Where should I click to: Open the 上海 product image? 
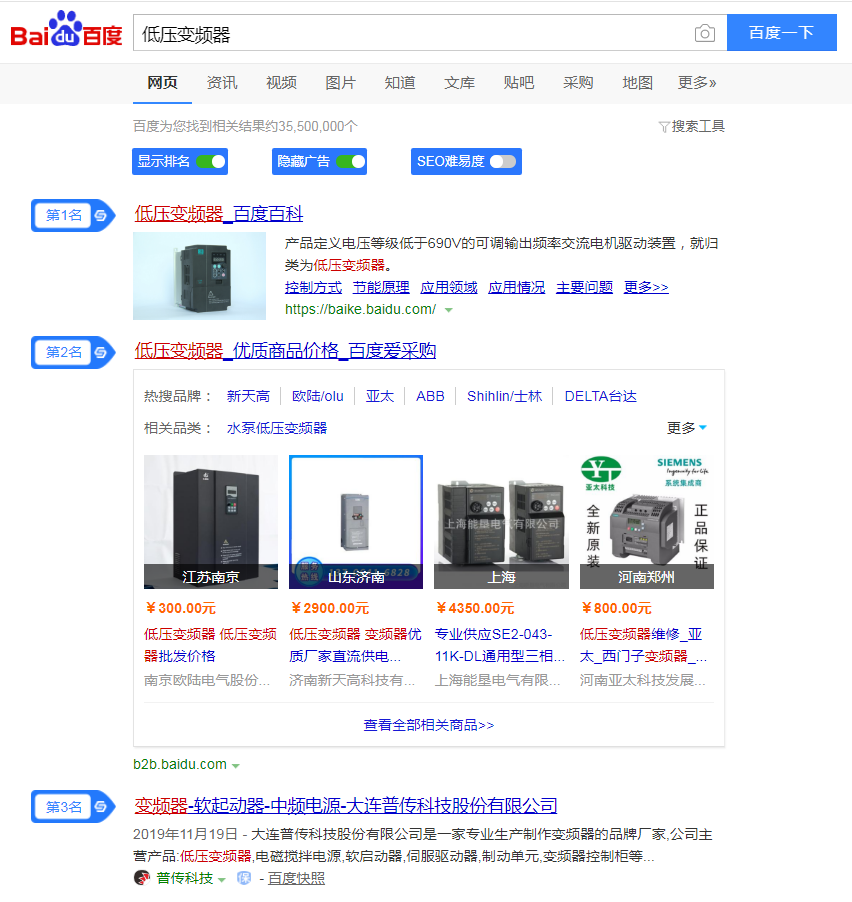coord(502,522)
